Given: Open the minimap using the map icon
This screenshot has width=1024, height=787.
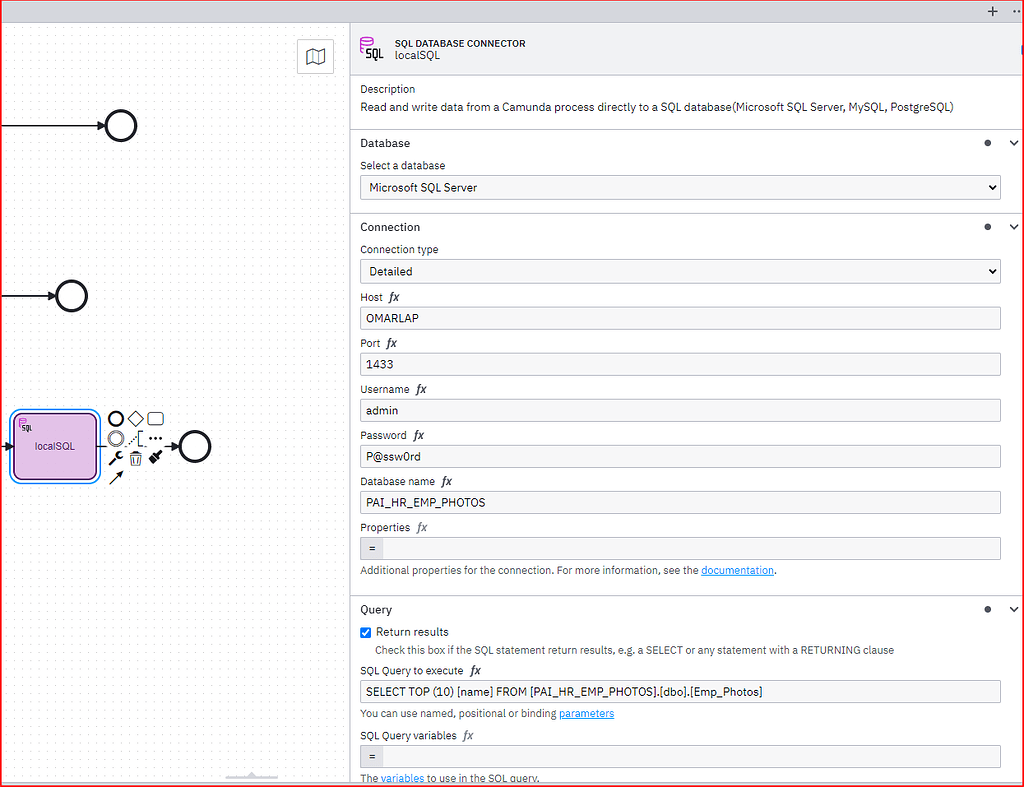Looking at the screenshot, I should click(315, 56).
